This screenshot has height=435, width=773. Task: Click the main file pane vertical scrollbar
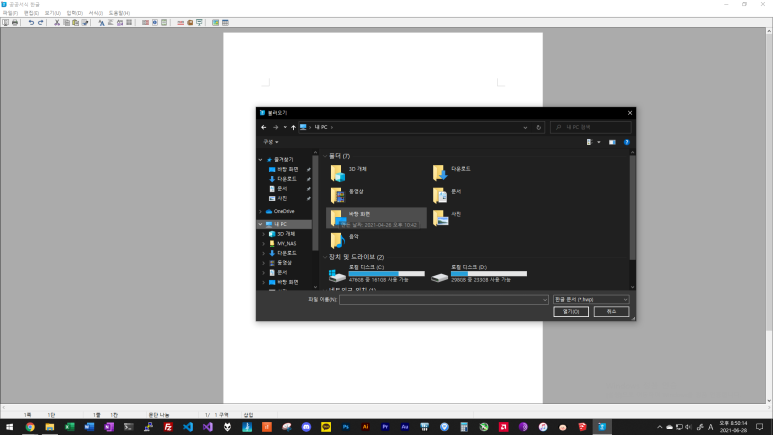pos(632,207)
